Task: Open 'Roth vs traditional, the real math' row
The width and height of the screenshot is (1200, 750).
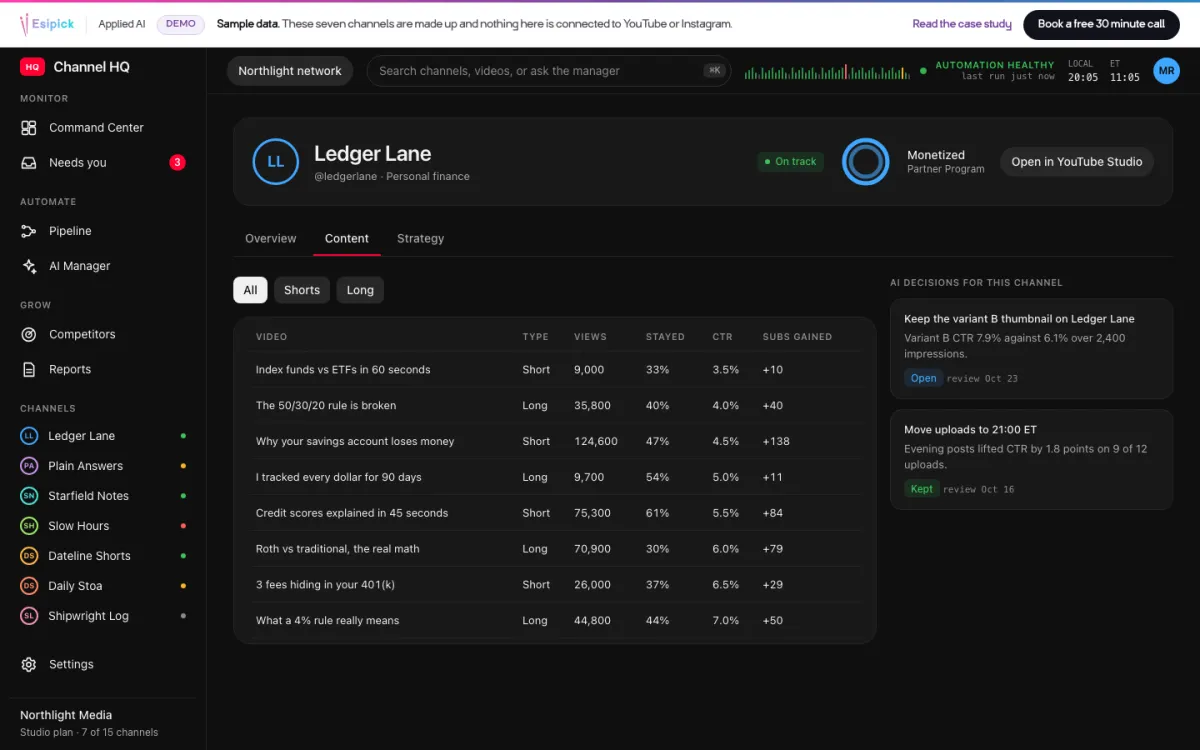Action: 554,549
